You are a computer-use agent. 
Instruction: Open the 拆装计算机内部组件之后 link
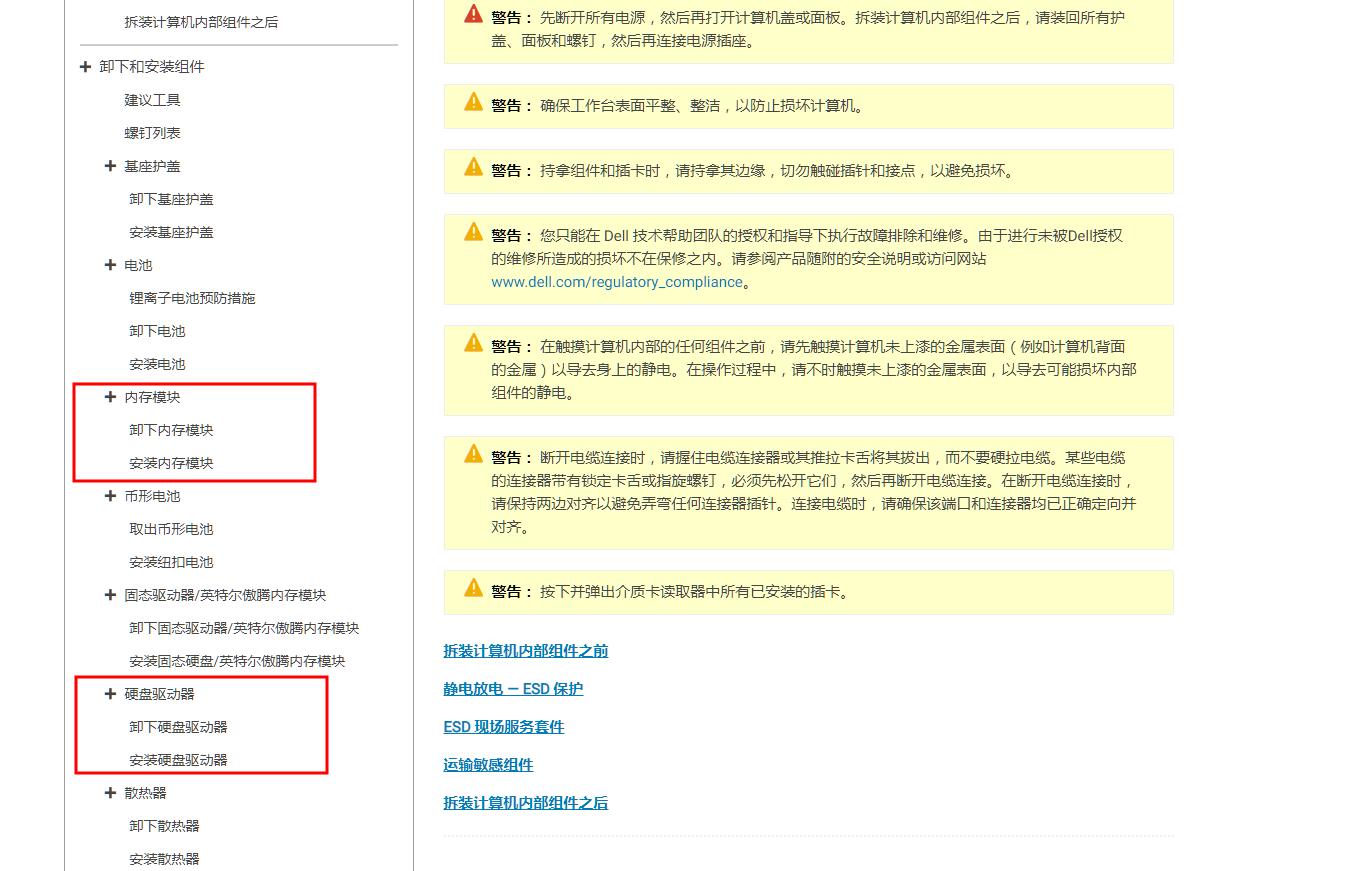point(525,802)
